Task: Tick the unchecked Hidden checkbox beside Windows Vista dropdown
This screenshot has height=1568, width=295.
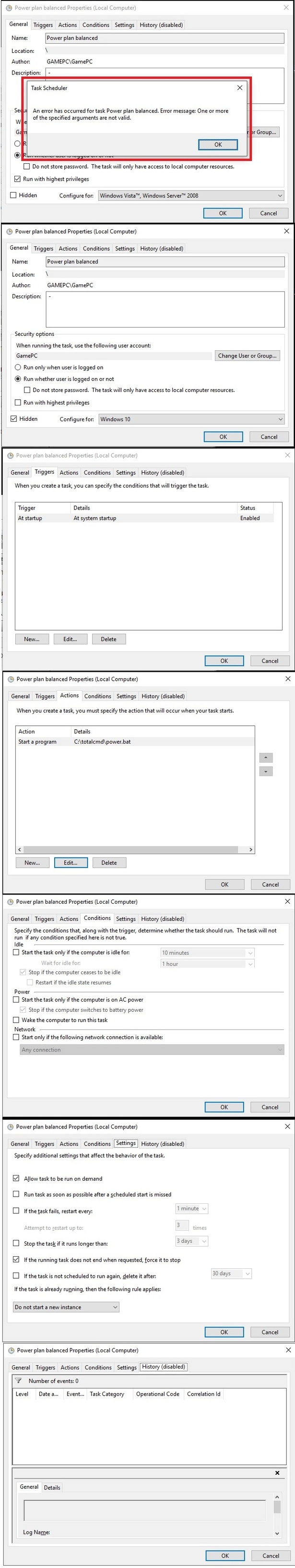Action: click(x=13, y=196)
